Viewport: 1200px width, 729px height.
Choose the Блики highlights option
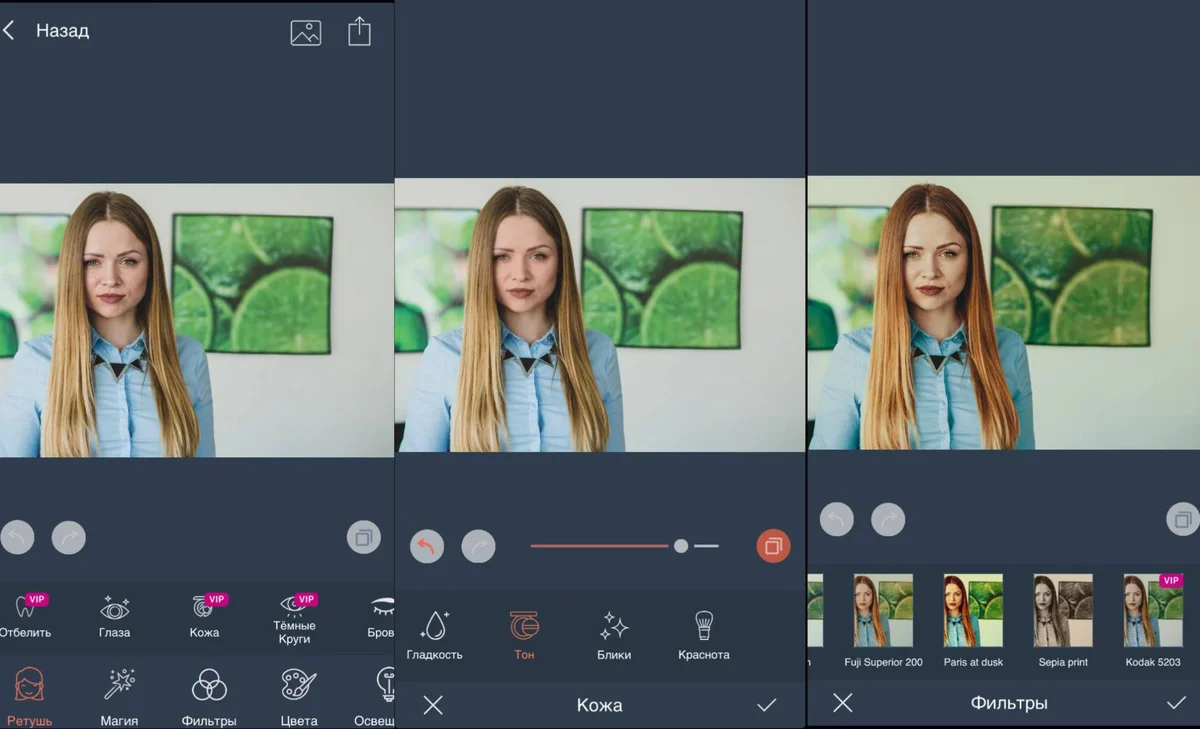[614, 636]
